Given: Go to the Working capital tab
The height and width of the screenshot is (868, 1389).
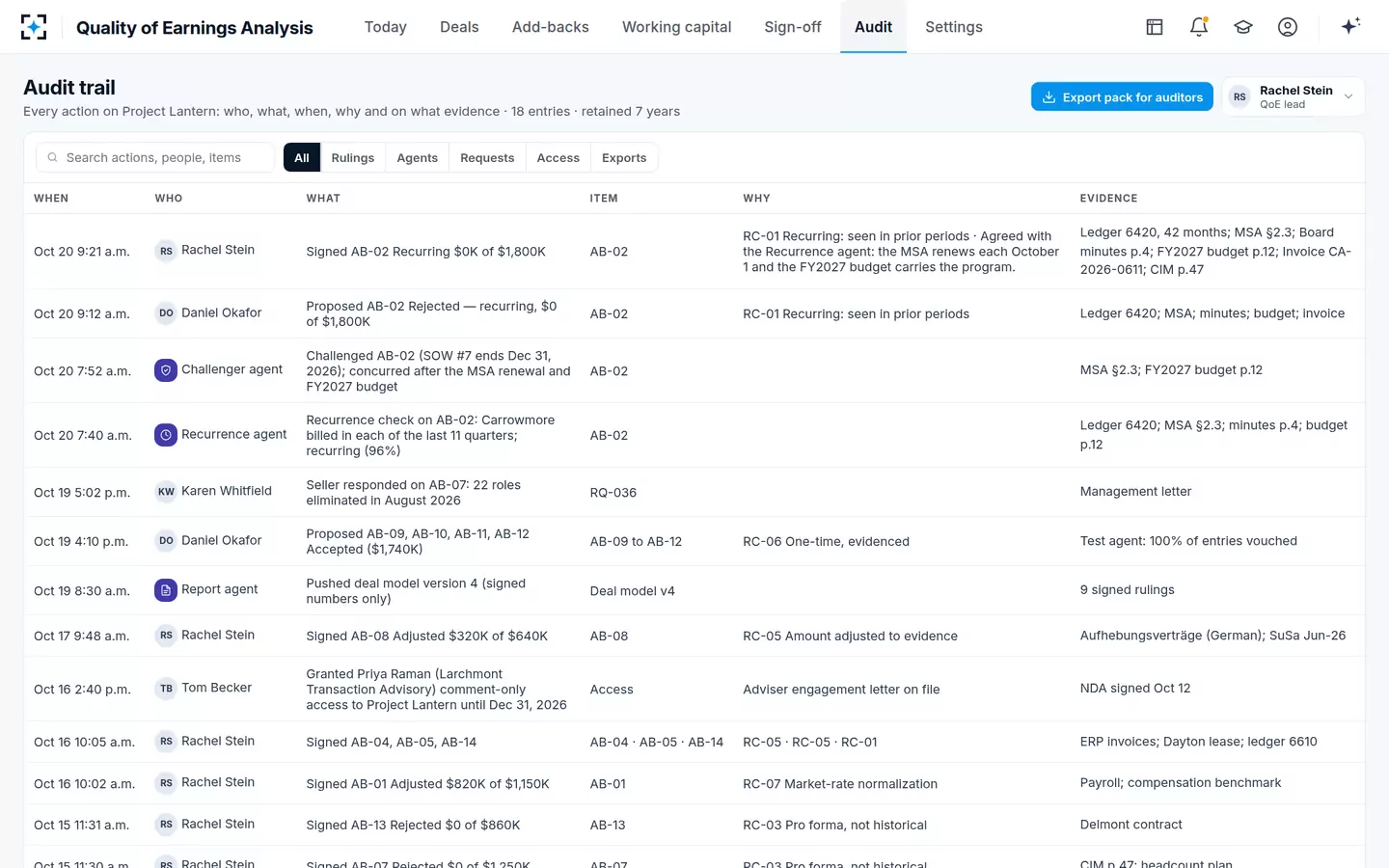Looking at the screenshot, I should 677,27.
